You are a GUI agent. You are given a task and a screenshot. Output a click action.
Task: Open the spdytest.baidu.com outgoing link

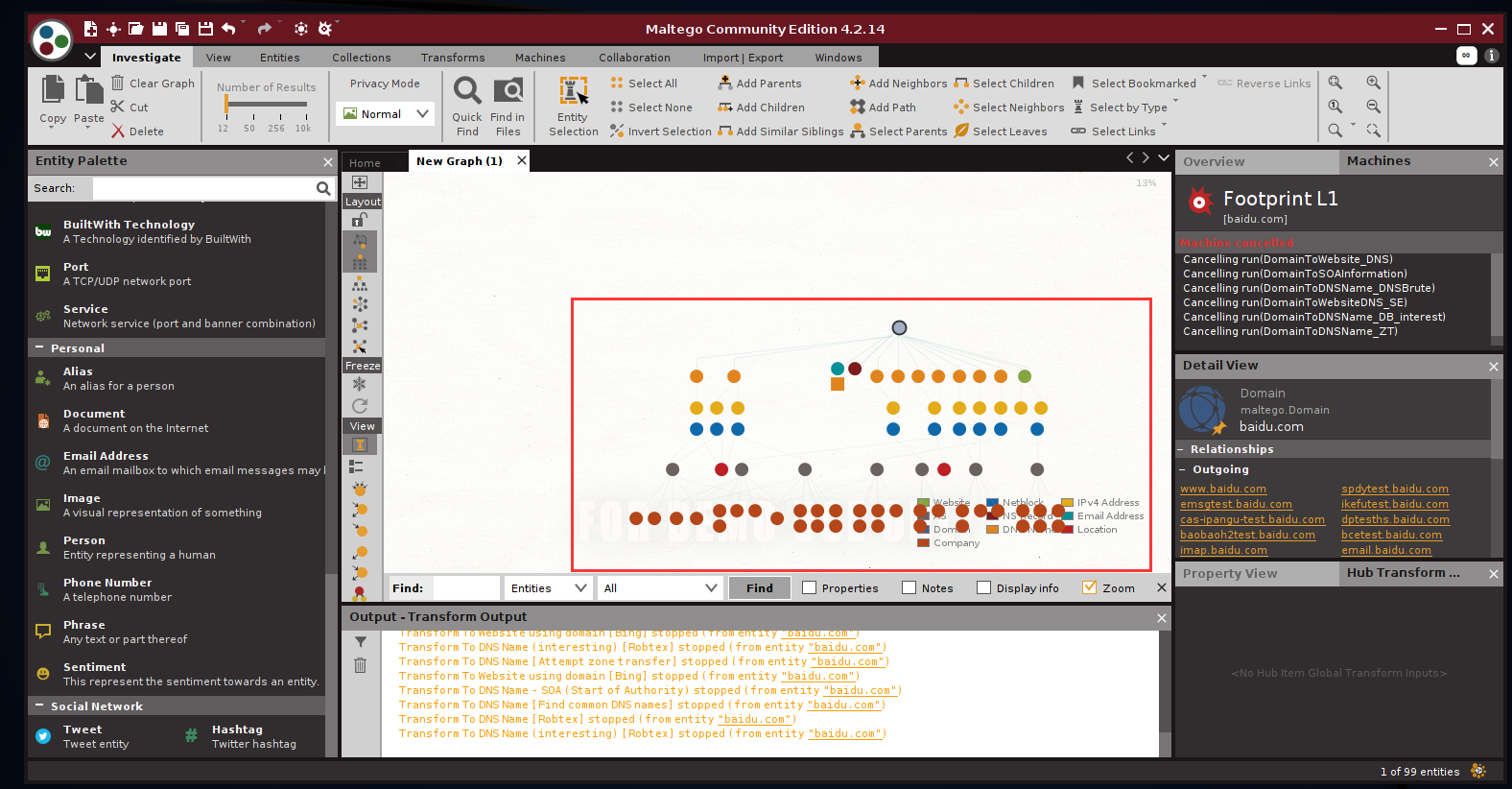click(1395, 490)
